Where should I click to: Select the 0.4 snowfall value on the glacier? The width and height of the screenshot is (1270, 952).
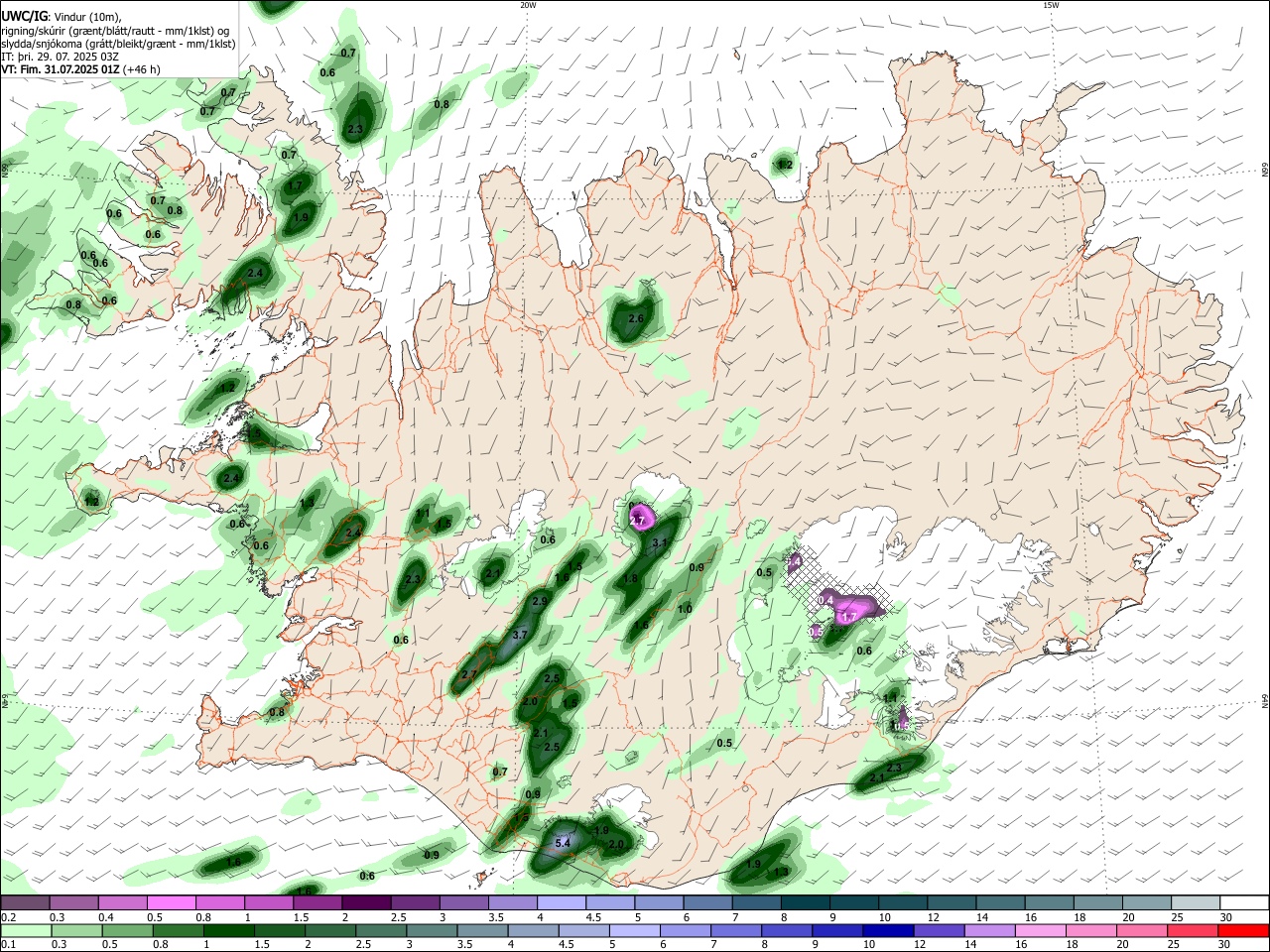825,600
